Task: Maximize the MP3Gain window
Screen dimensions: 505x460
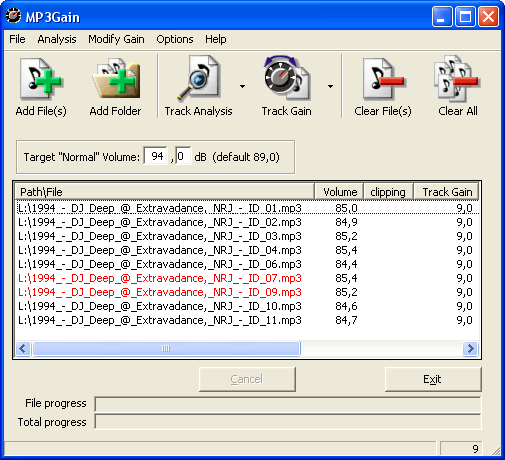Action: [465, 16]
